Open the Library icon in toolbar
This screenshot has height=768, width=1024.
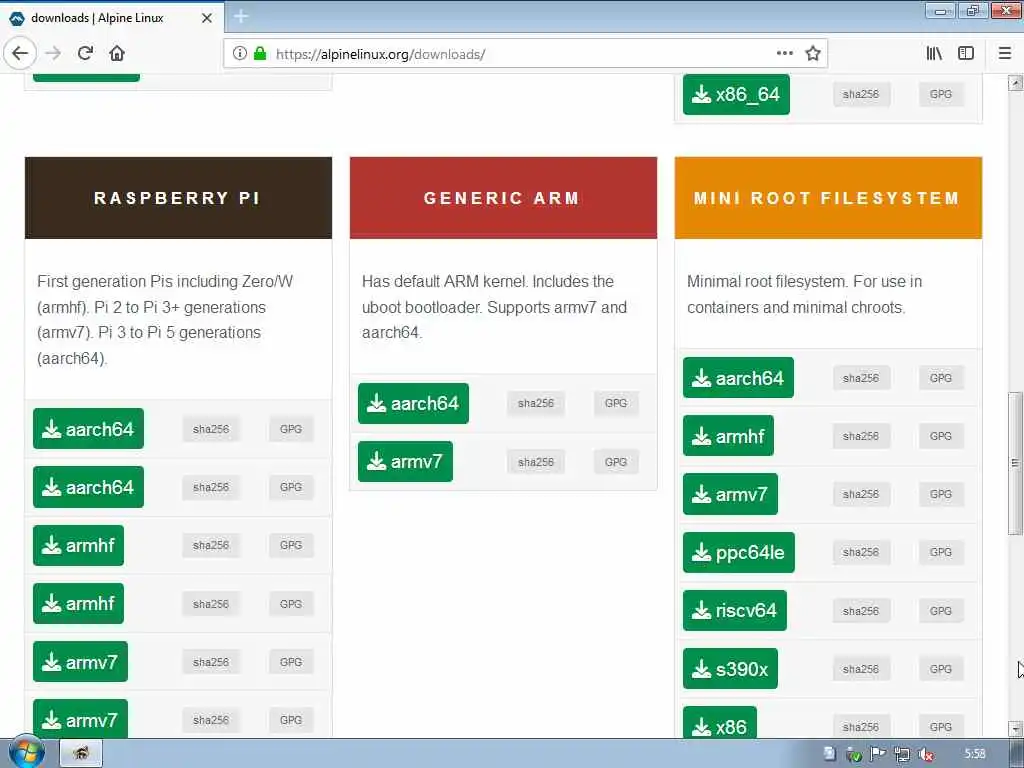pos(934,54)
